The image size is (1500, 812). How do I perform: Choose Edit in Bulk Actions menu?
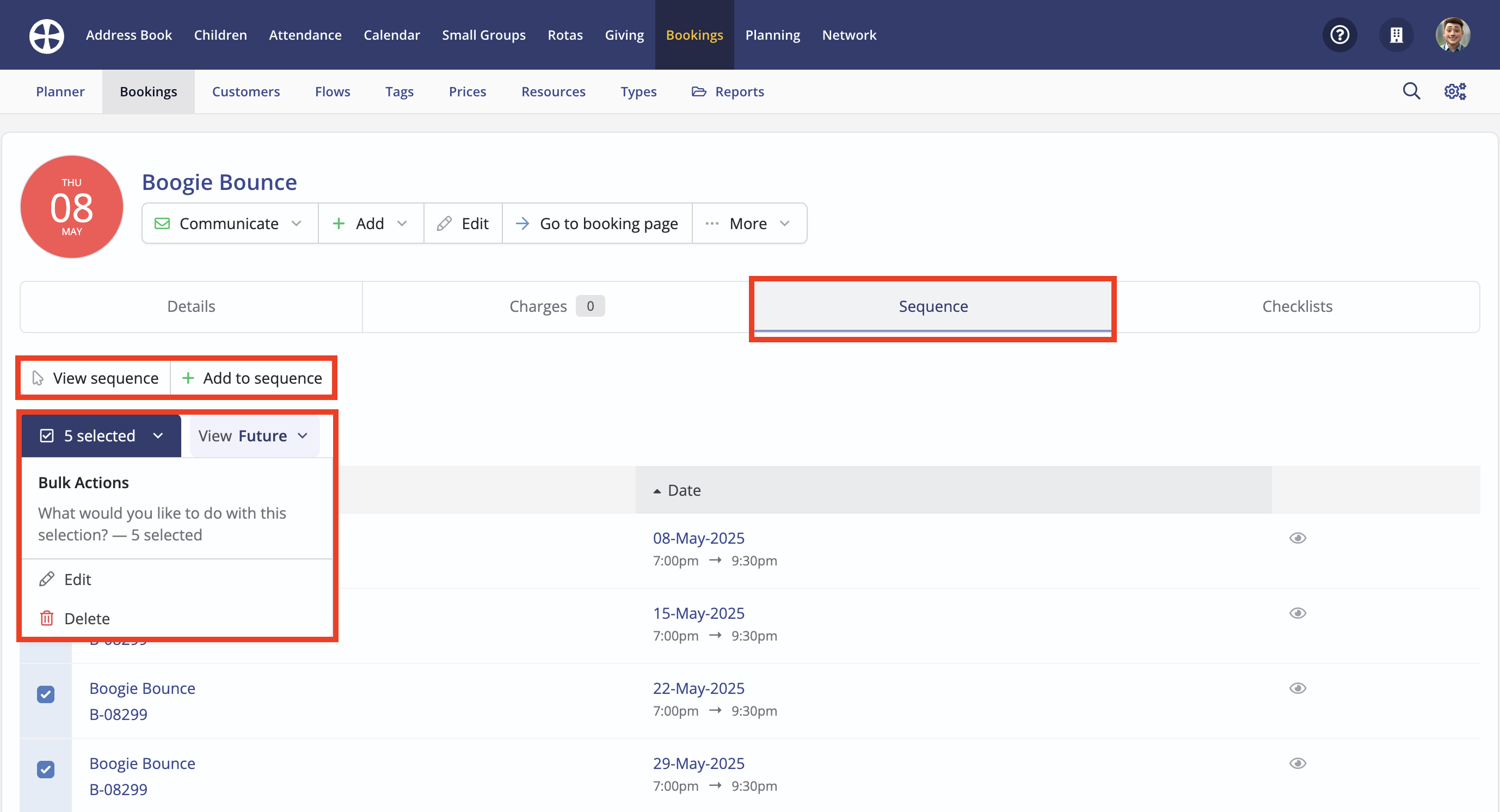pyautogui.click(x=177, y=579)
